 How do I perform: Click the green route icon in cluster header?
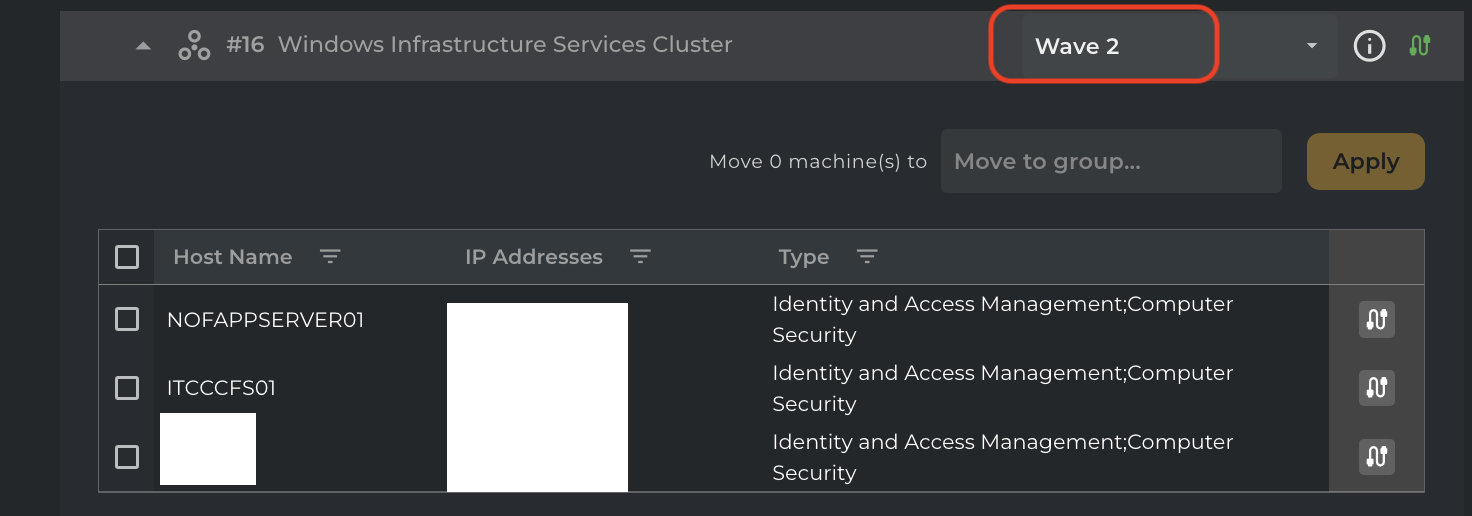(x=1420, y=46)
